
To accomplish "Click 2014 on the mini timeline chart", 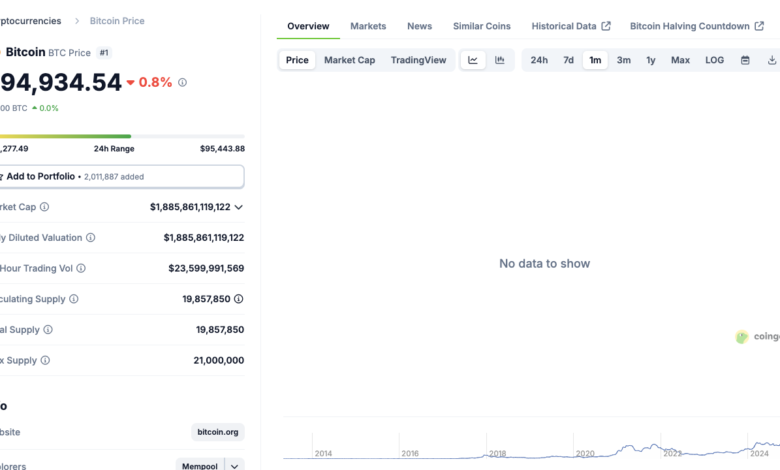I will (x=323, y=454).
